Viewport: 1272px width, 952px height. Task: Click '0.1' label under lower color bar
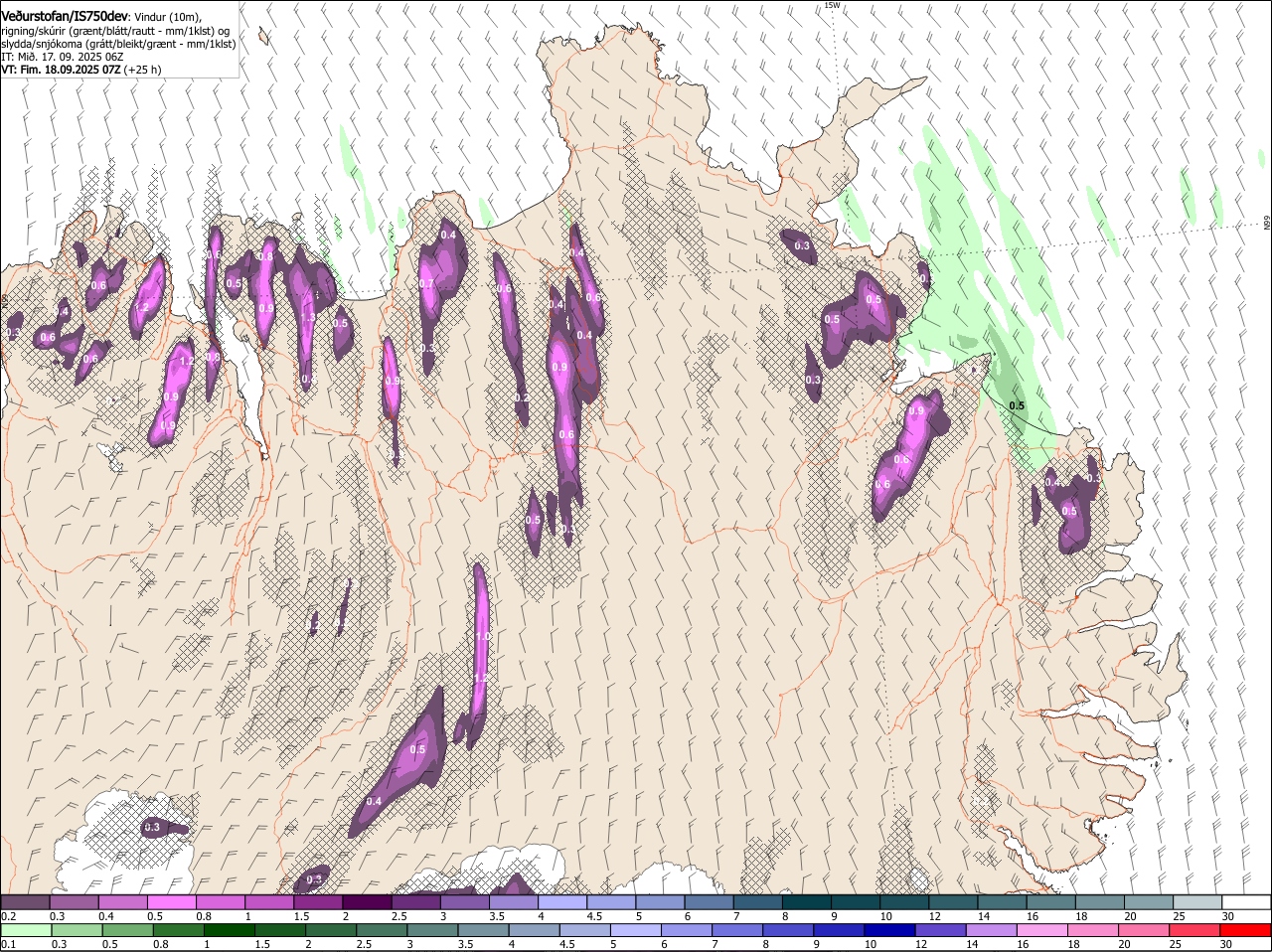coord(9,944)
